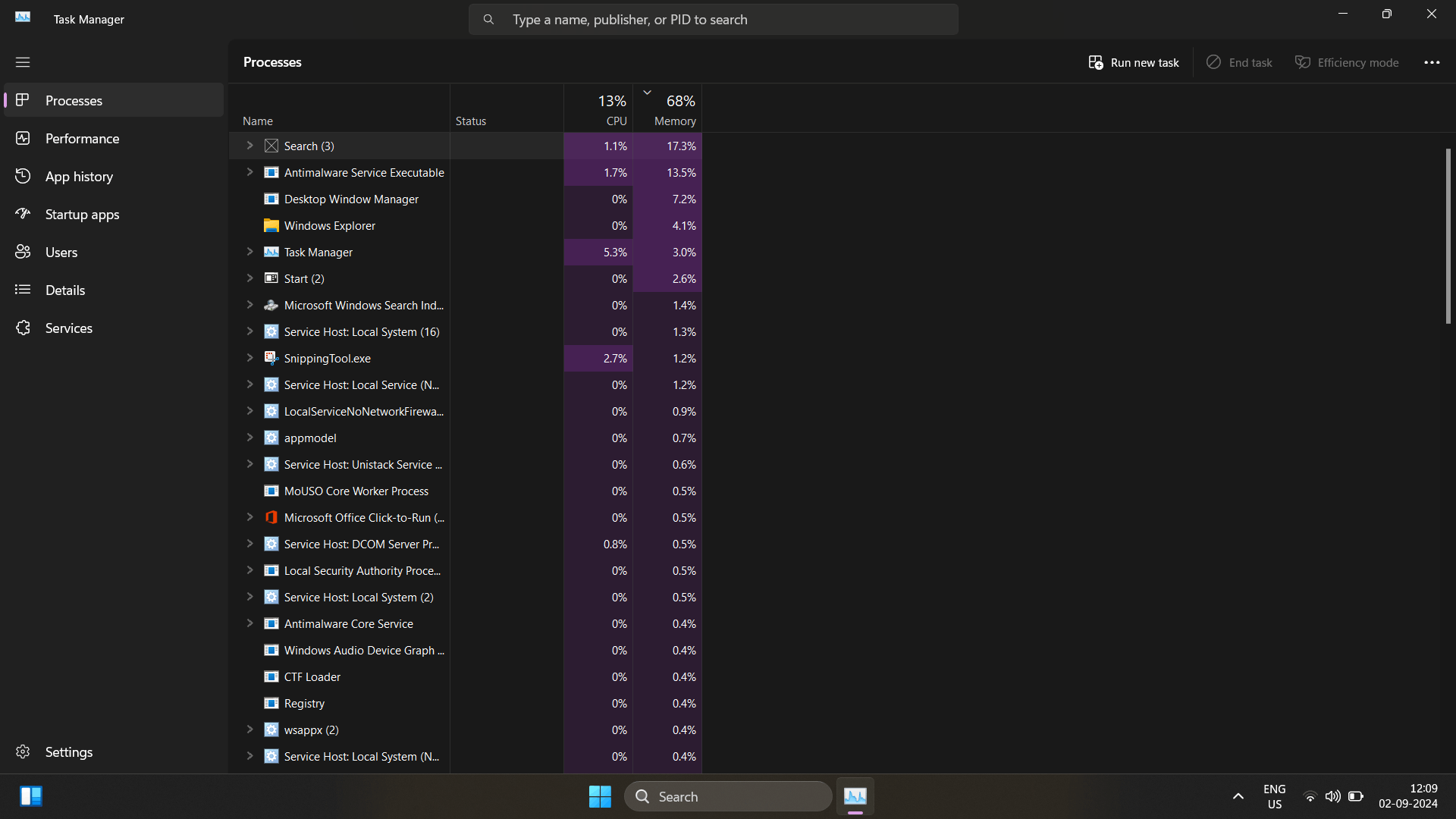This screenshot has width=1456, height=819.
Task: Click the process search input field
Action: 713,20
